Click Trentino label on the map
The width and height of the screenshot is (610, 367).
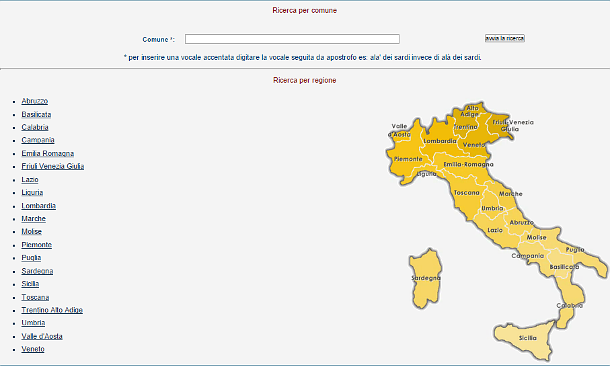point(466,127)
